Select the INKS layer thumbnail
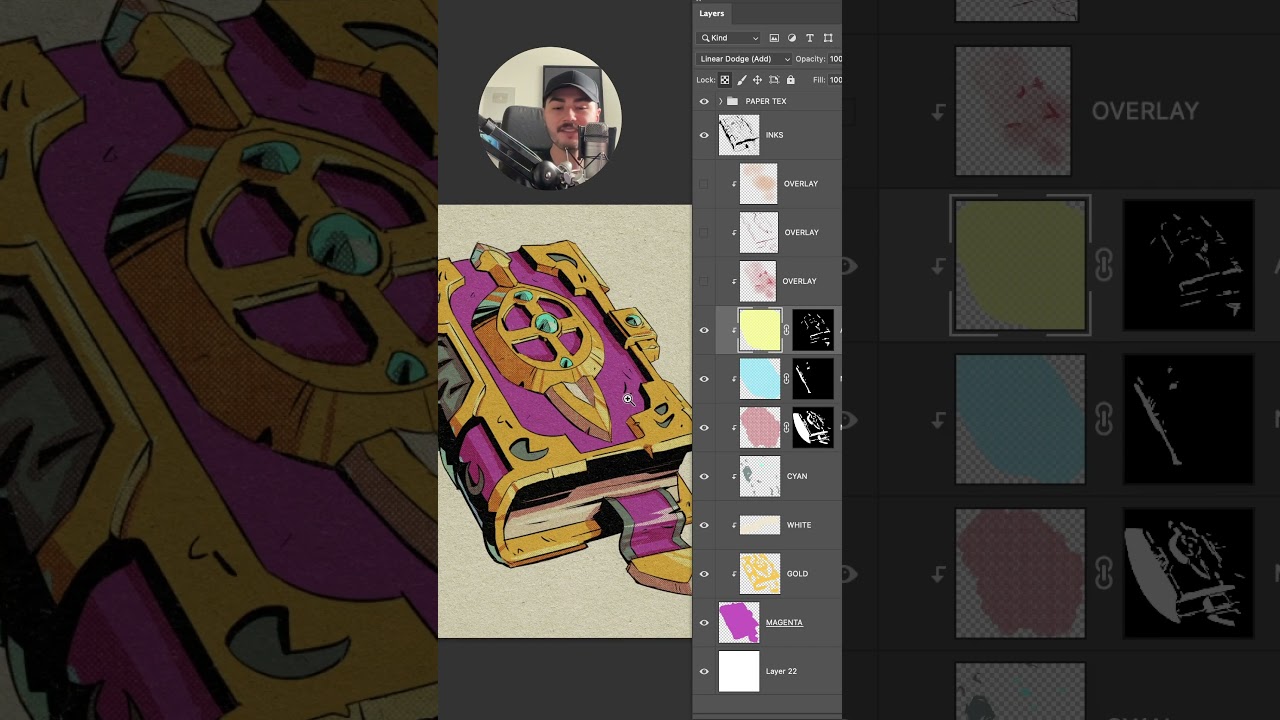Image resolution: width=1280 pixels, height=720 pixels. [x=739, y=135]
